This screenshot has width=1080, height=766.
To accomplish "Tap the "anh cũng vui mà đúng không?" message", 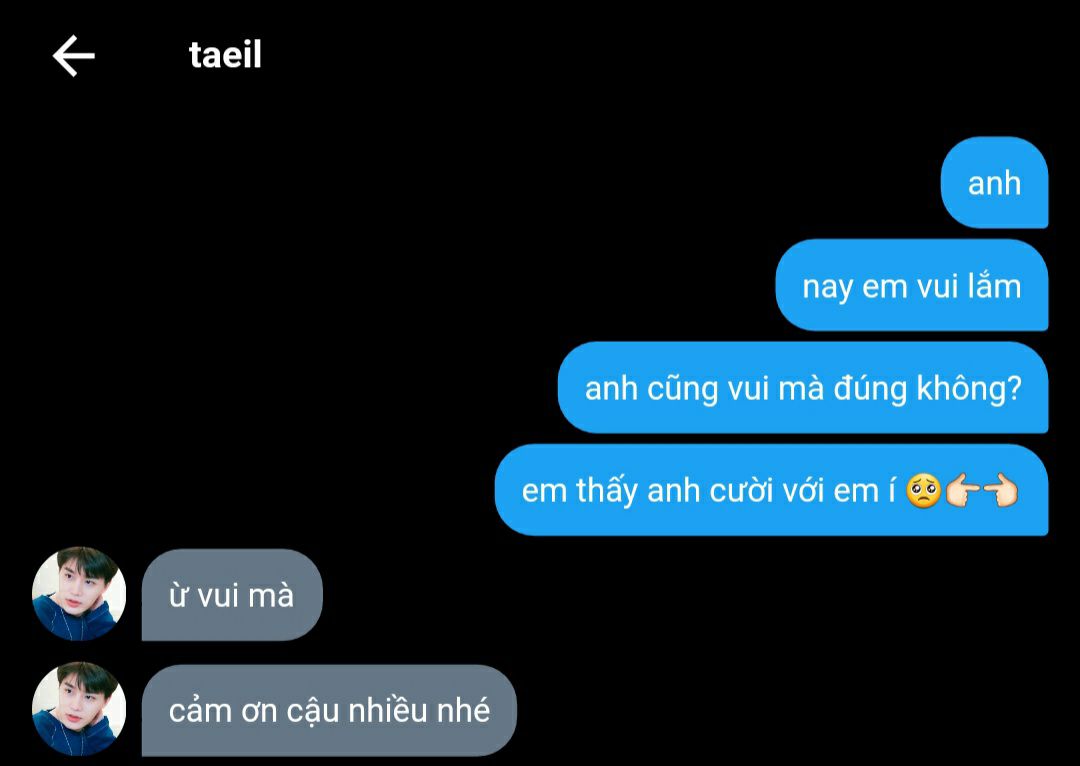I will point(802,387).
